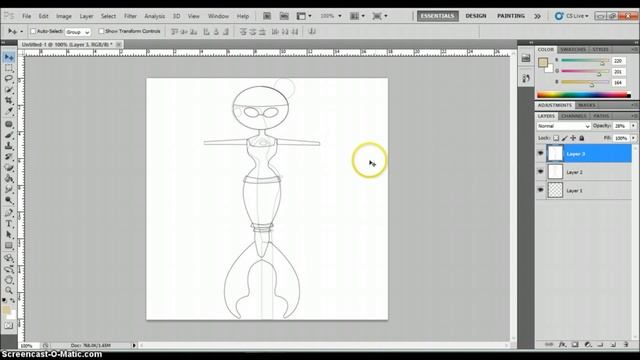640x360 pixels.
Task: Select the Hand tool
Action: (x=9, y=280)
